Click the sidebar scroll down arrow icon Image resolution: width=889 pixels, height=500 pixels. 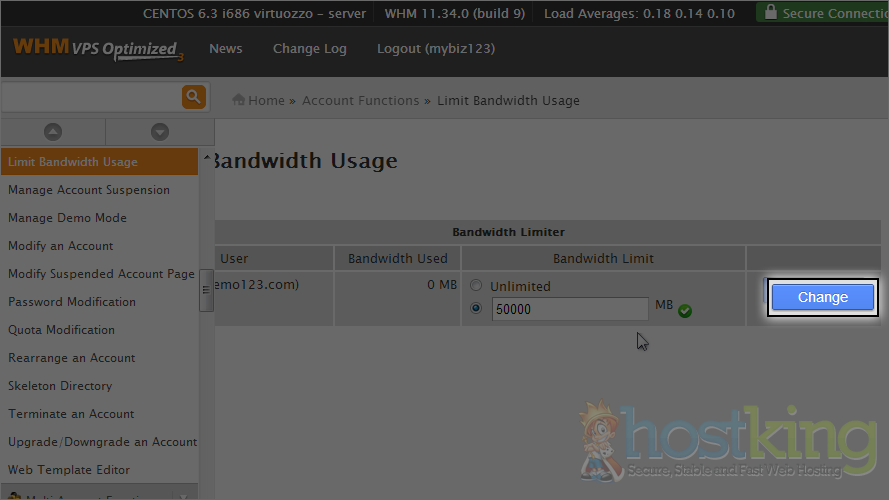click(x=160, y=132)
